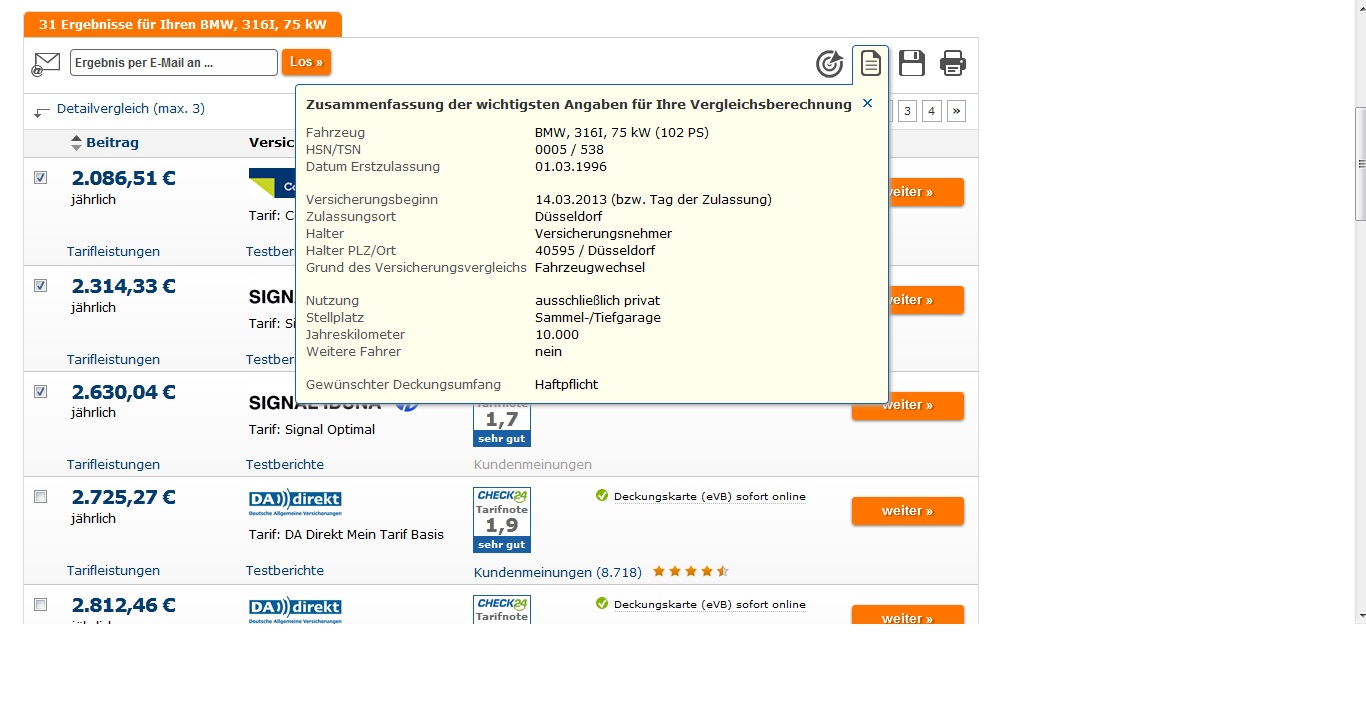Click 'Tarif: Signal Optimal' text
Screen dimensions: 1366x728
(312, 430)
